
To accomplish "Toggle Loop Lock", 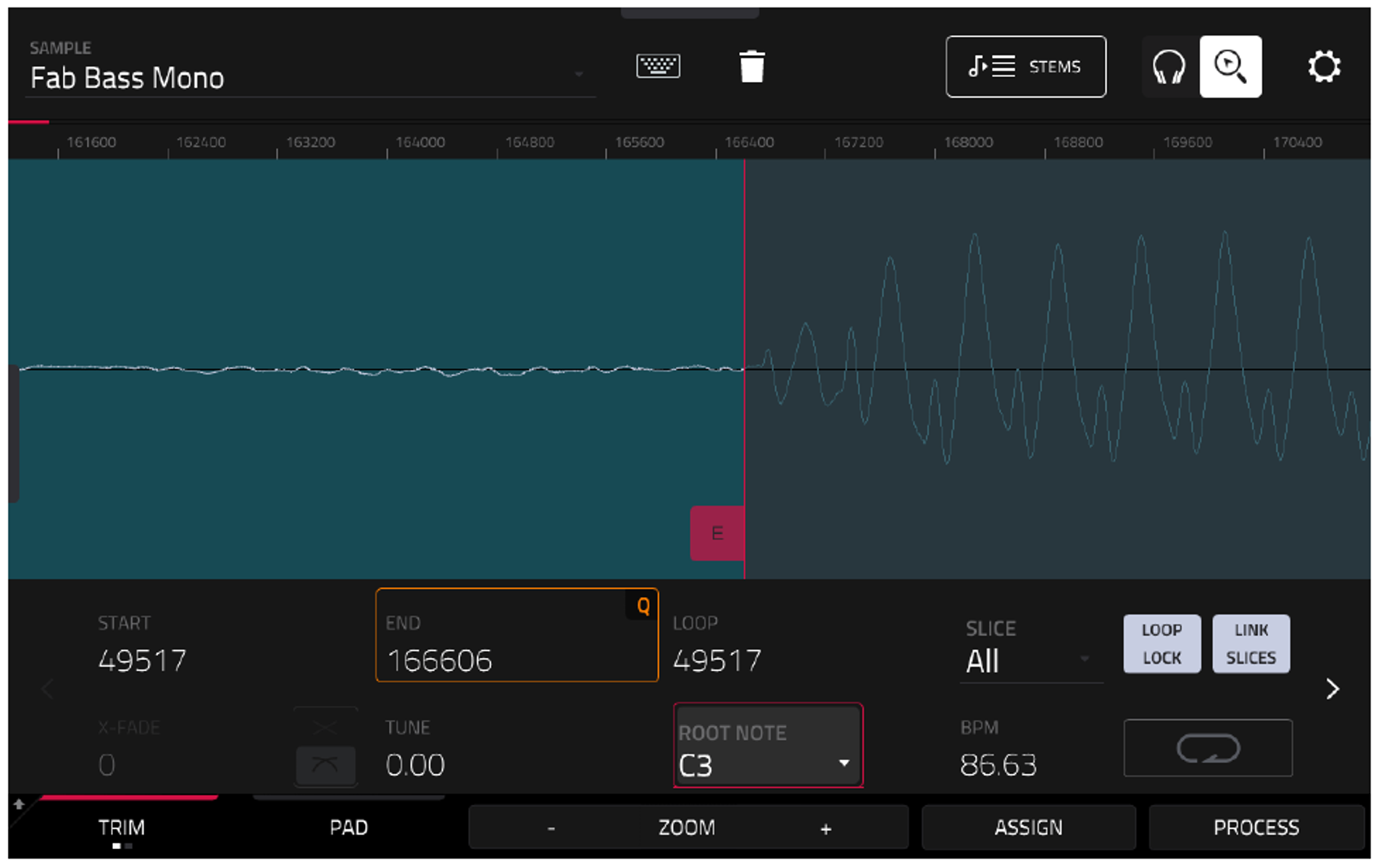I will click(x=1162, y=643).
